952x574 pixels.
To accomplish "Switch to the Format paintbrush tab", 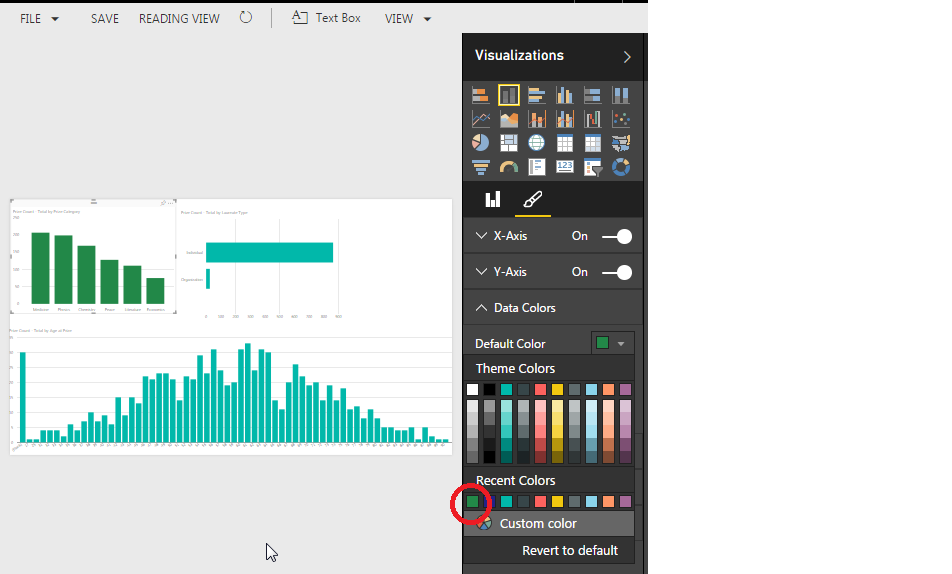I will [532, 200].
